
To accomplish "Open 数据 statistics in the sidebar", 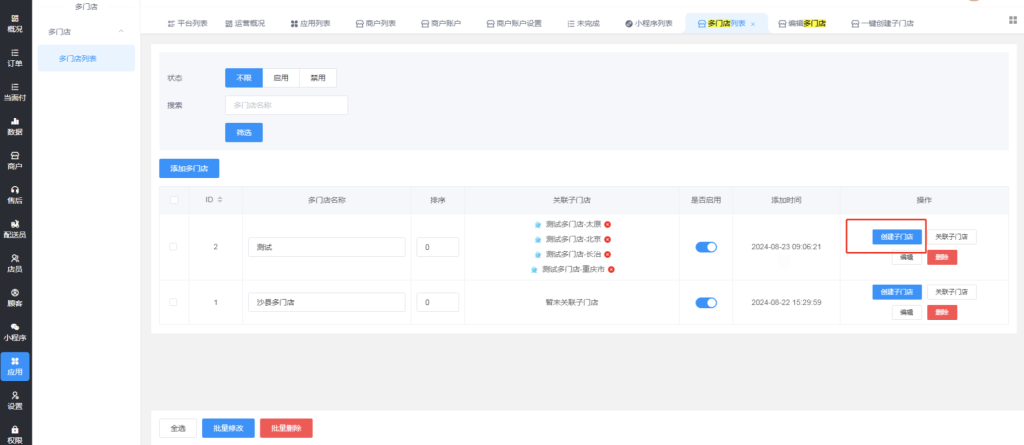I will 15,125.
